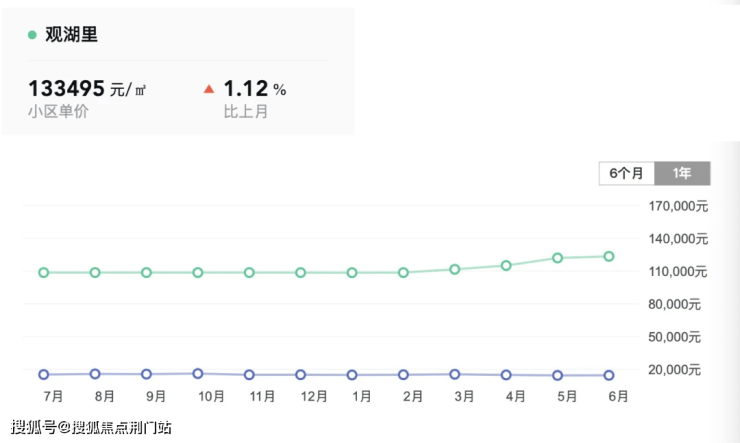This screenshot has height=443, width=740.
Task: Select the purple line's 7月 data point
Action: (44, 374)
